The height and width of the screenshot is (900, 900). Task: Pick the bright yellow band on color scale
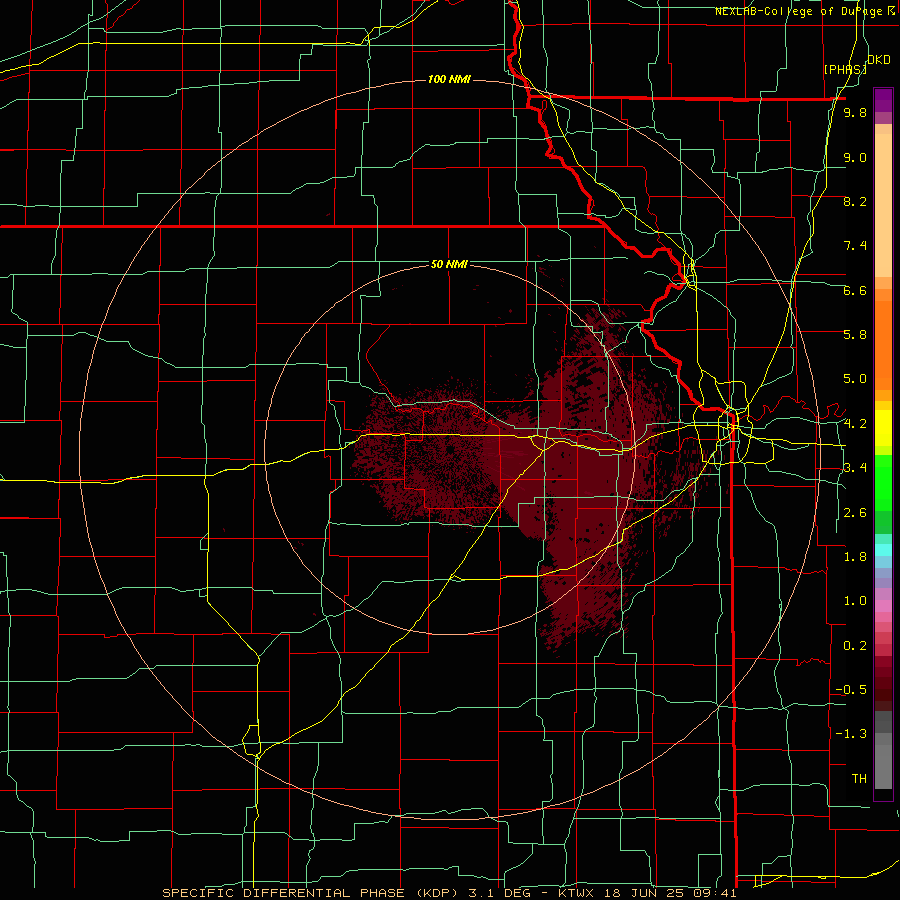pos(883,427)
